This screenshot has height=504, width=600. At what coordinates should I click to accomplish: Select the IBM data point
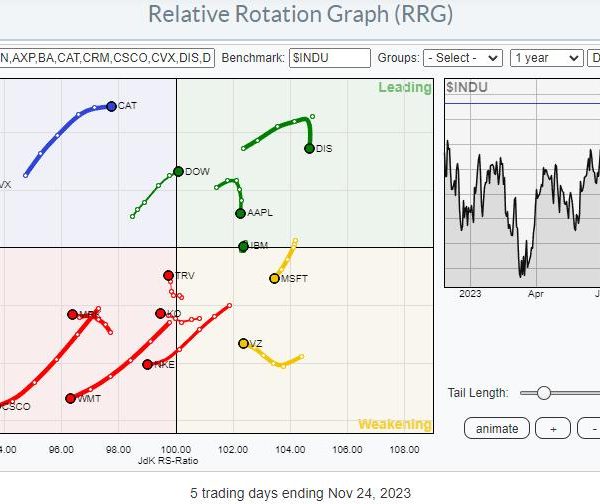(x=243, y=247)
